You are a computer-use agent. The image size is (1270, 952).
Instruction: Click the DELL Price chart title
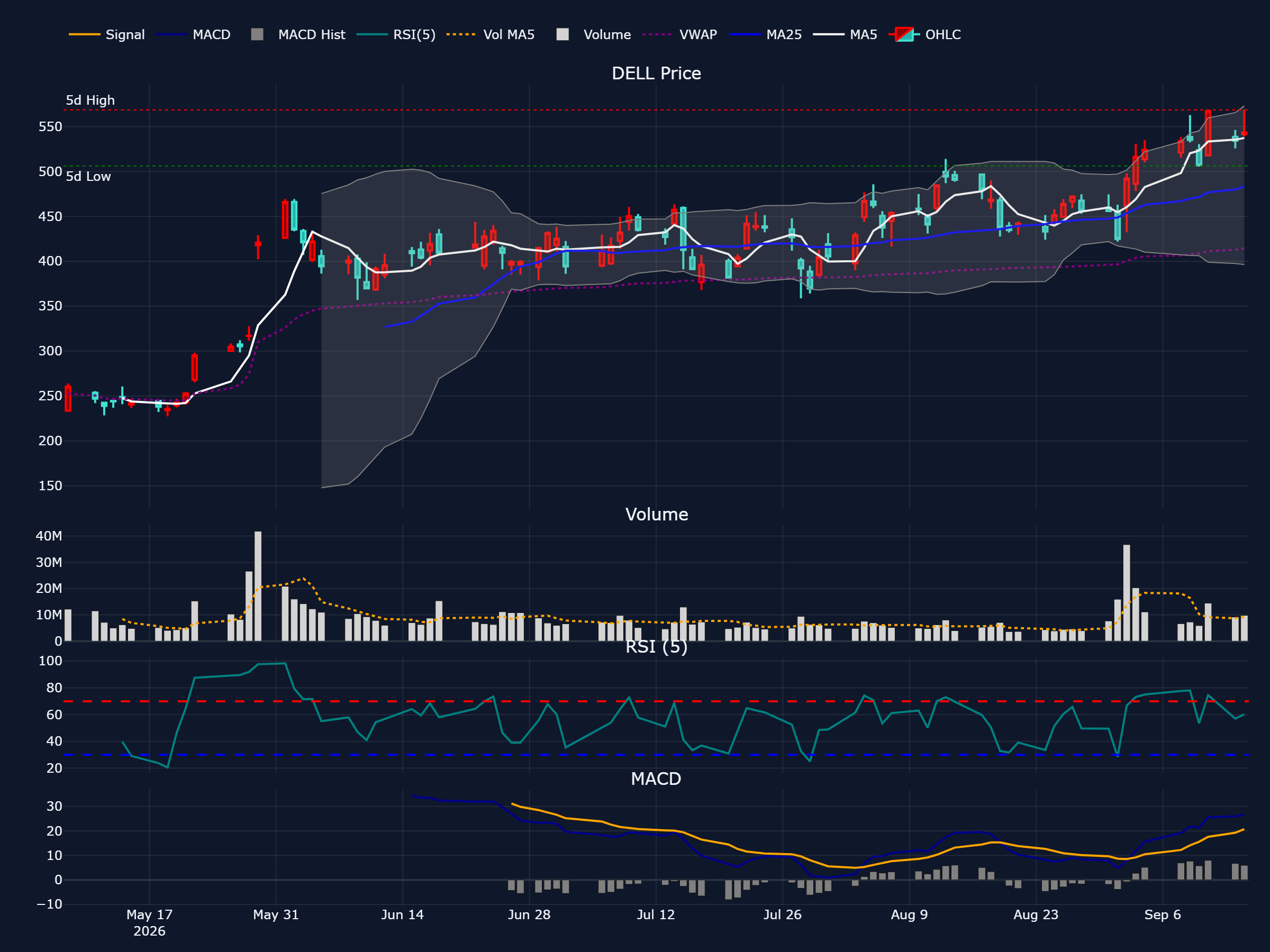[x=656, y=74]
